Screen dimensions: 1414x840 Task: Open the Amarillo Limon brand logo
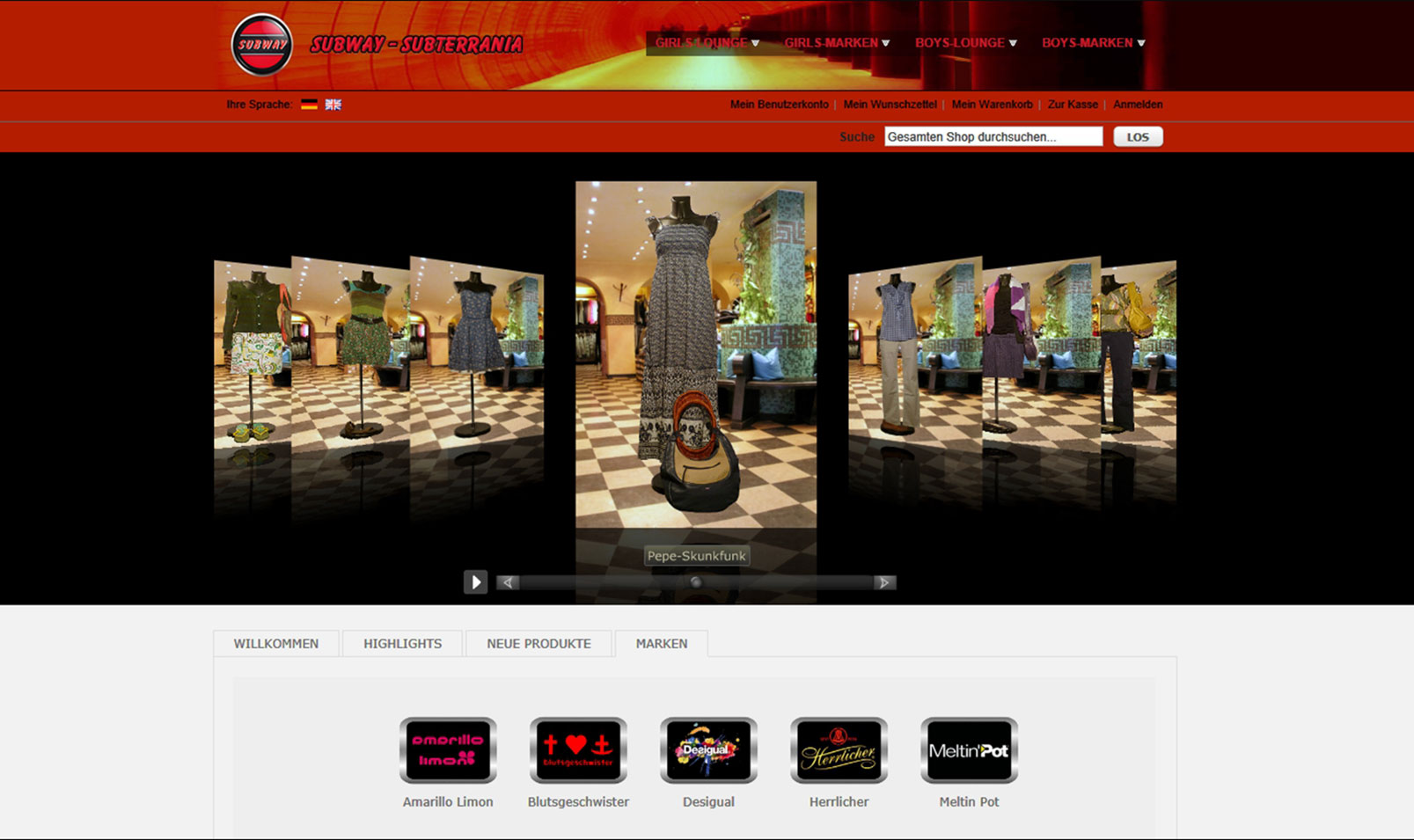tap(448, 749)
